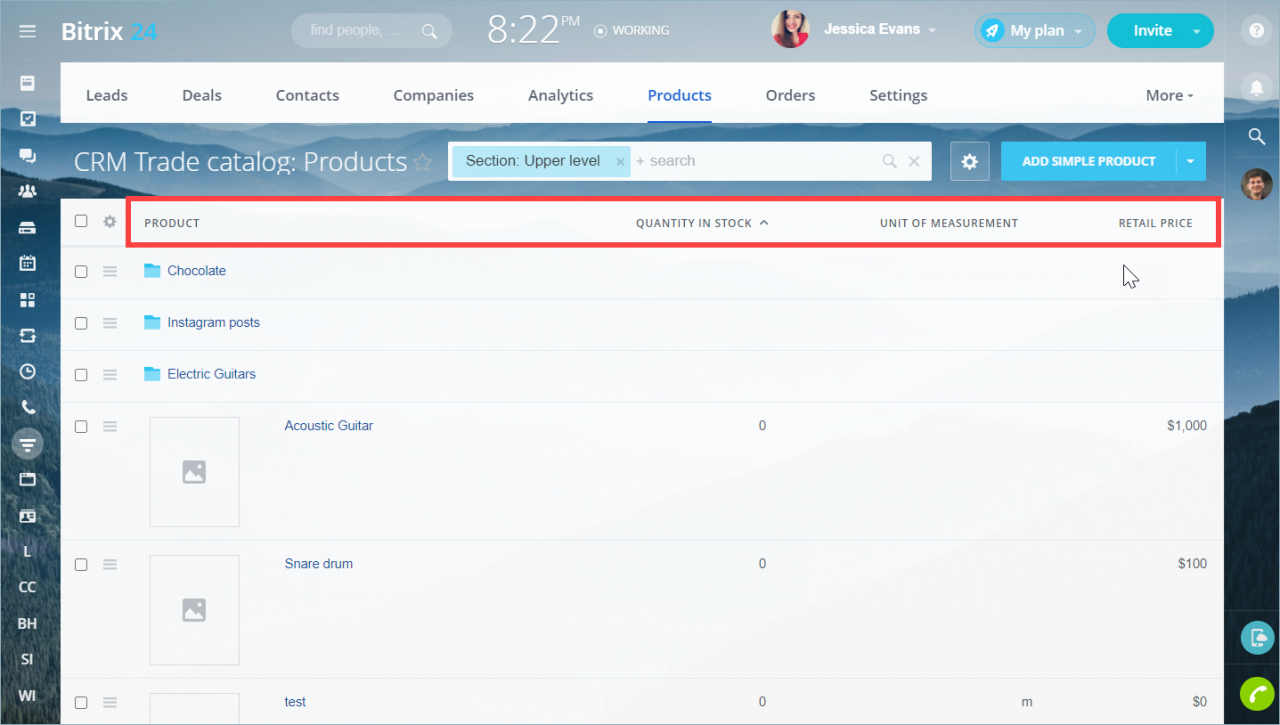This screenshot has height=725, width=1280.
Task: Switch to the Companies tab
Action: [x=434, y=96]
